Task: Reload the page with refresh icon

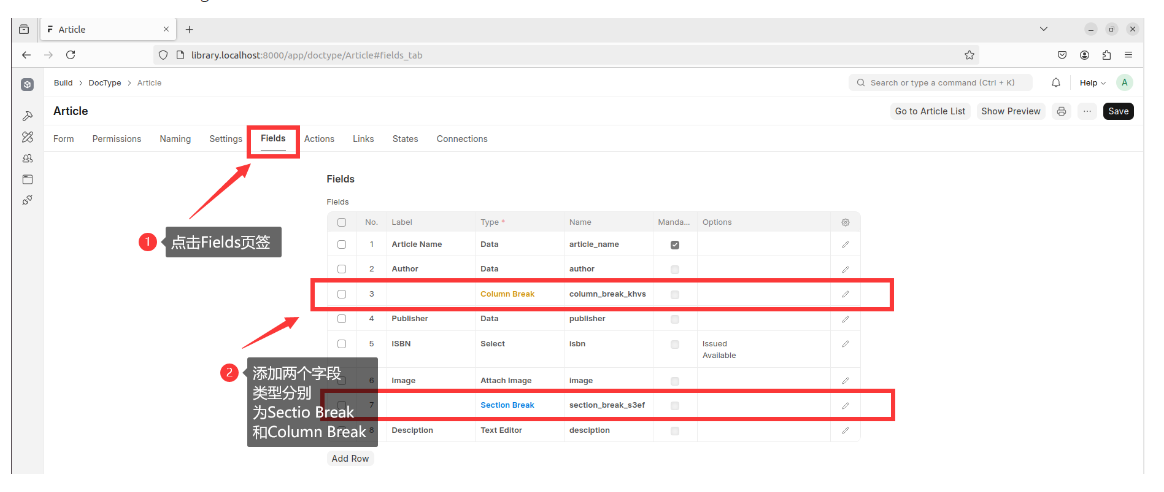Action: [71, 55]
